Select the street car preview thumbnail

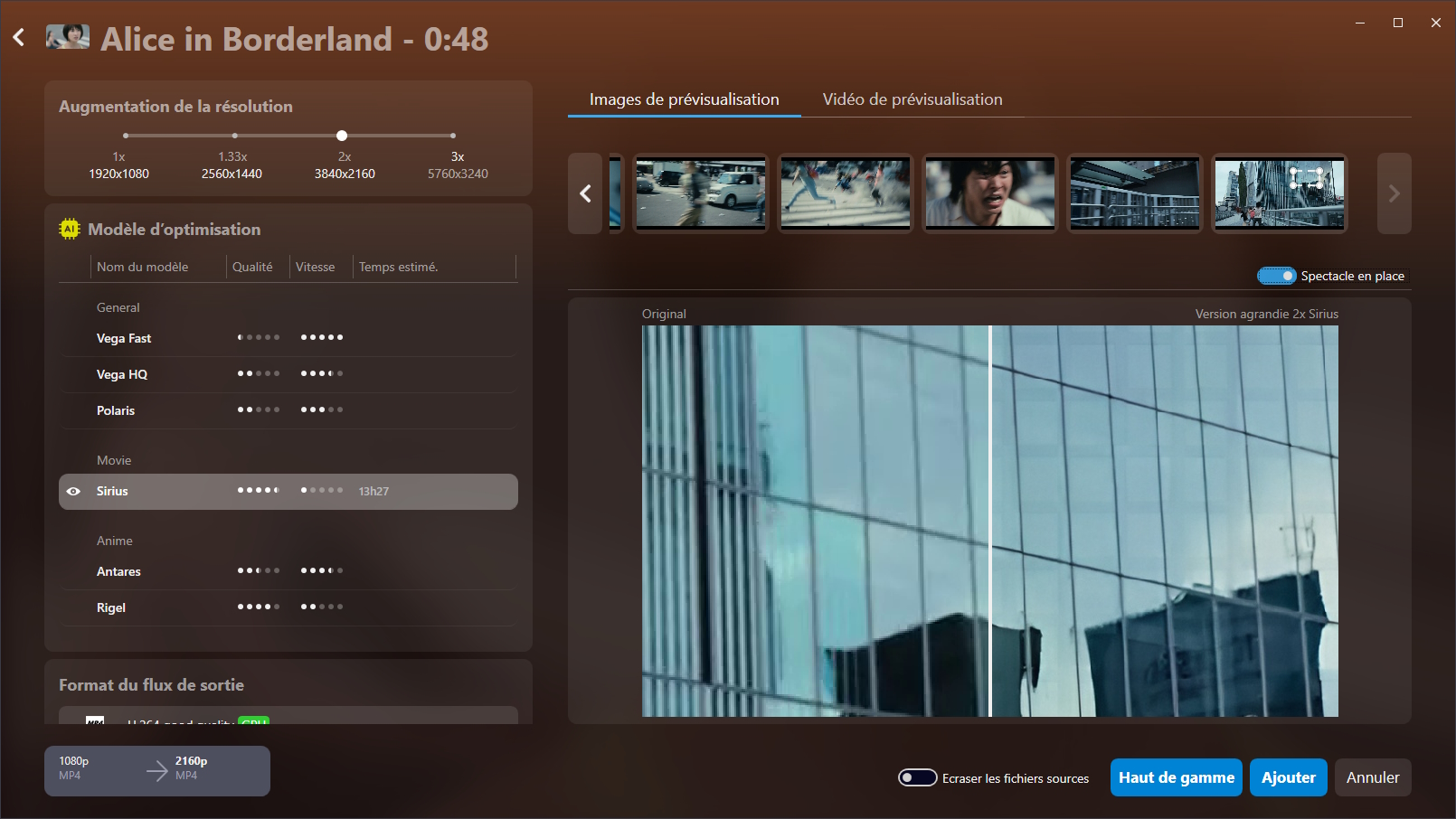click(x=701, y=193)
